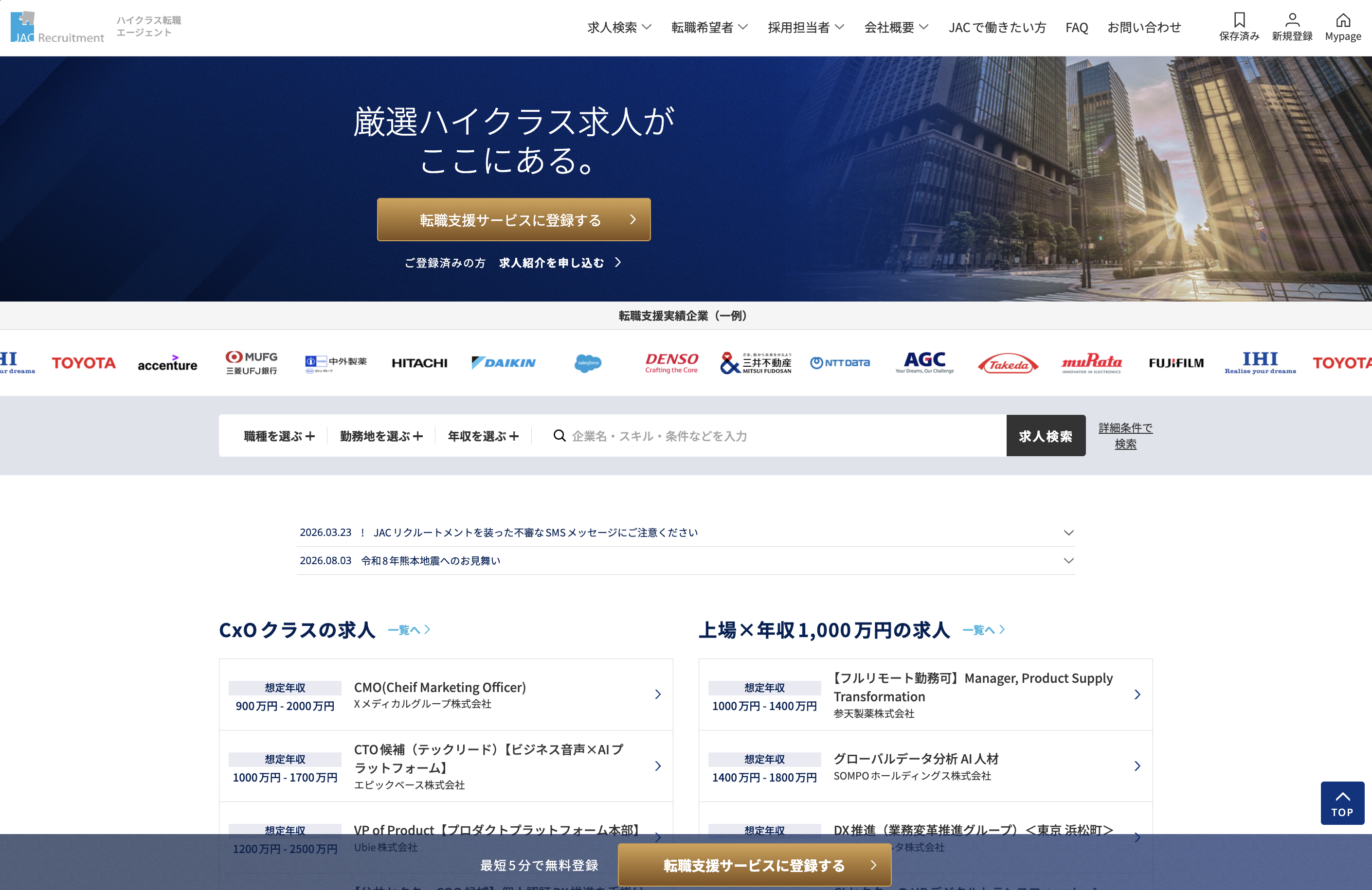Open お問い合わせ menu item

[1144, 27]
